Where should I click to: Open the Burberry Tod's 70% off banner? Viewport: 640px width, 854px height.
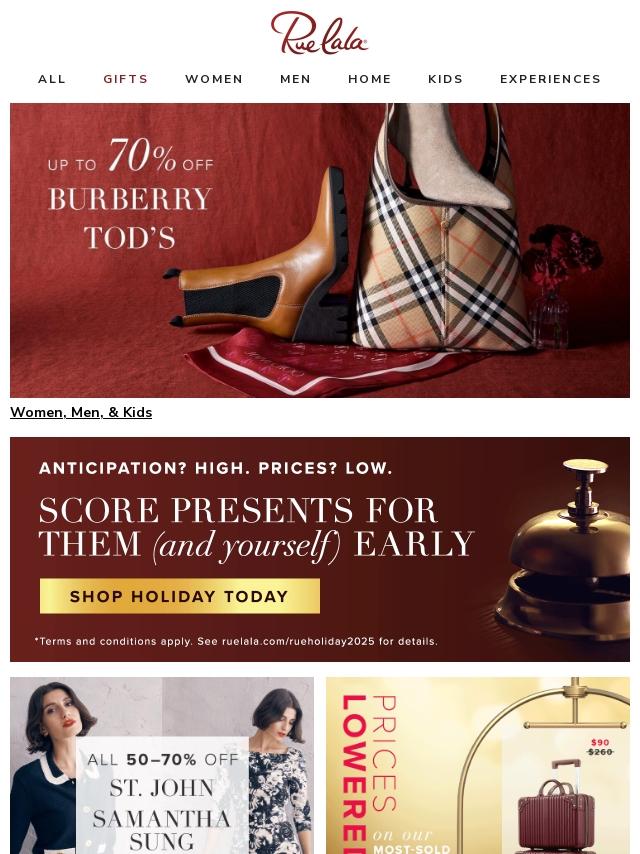pyautogui.click(x=320, y=250)
